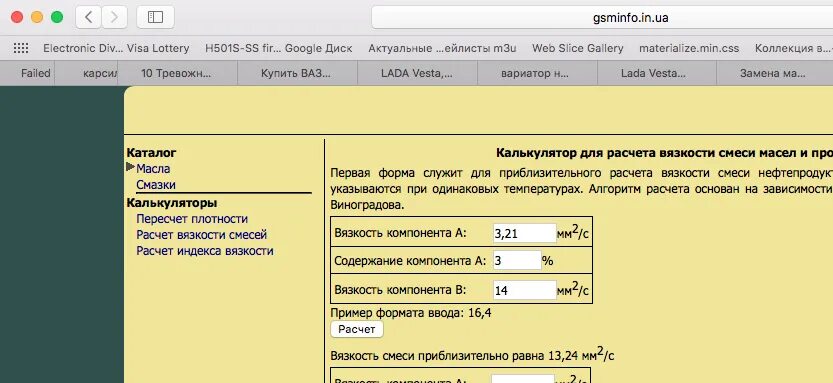This screenshot has height=383, width=833.
Task: Switch to the 10 Тревожн... tab
Action: [x=177, y=73]
